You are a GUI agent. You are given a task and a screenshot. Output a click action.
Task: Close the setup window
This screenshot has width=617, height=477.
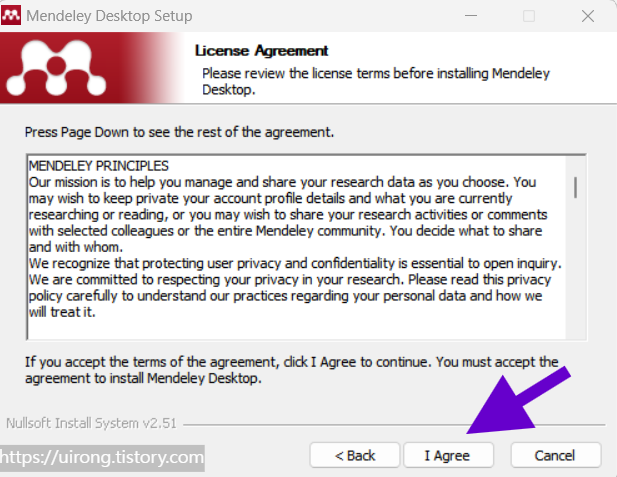pyautogui.click(x=588, y=16)
